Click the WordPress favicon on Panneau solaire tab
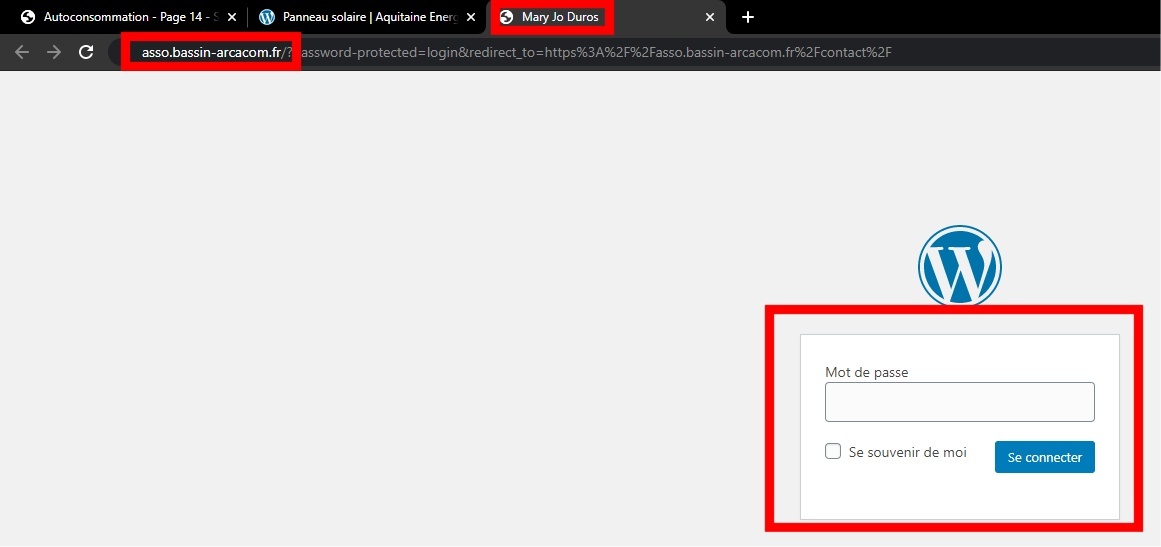 point(267,17)
